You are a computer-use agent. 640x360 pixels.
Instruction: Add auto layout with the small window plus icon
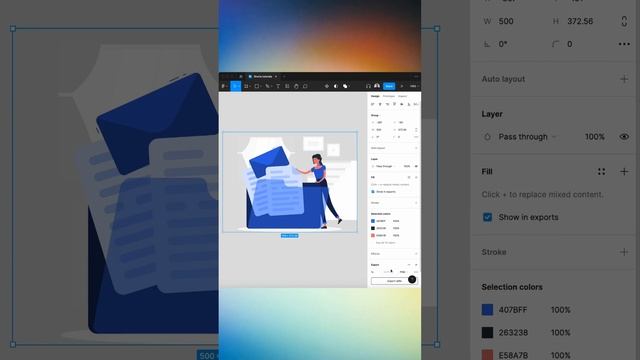(416, 148)
